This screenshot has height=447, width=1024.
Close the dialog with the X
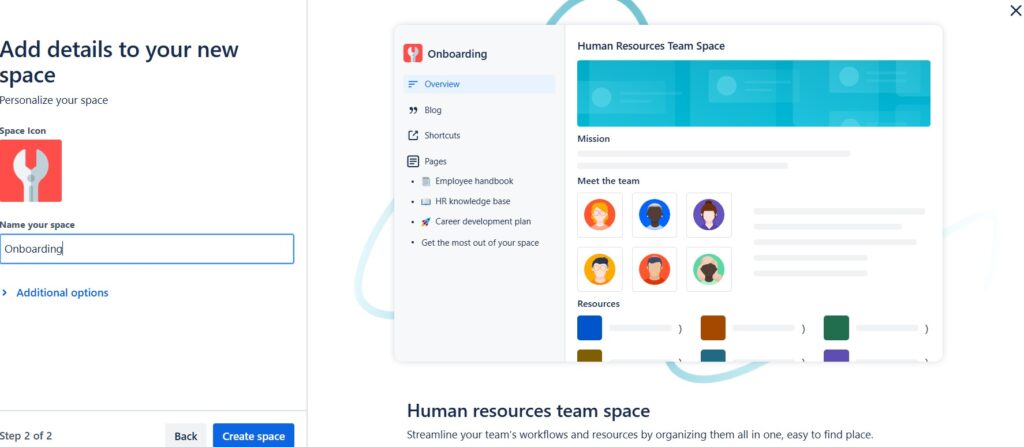tap(1016, 10)
